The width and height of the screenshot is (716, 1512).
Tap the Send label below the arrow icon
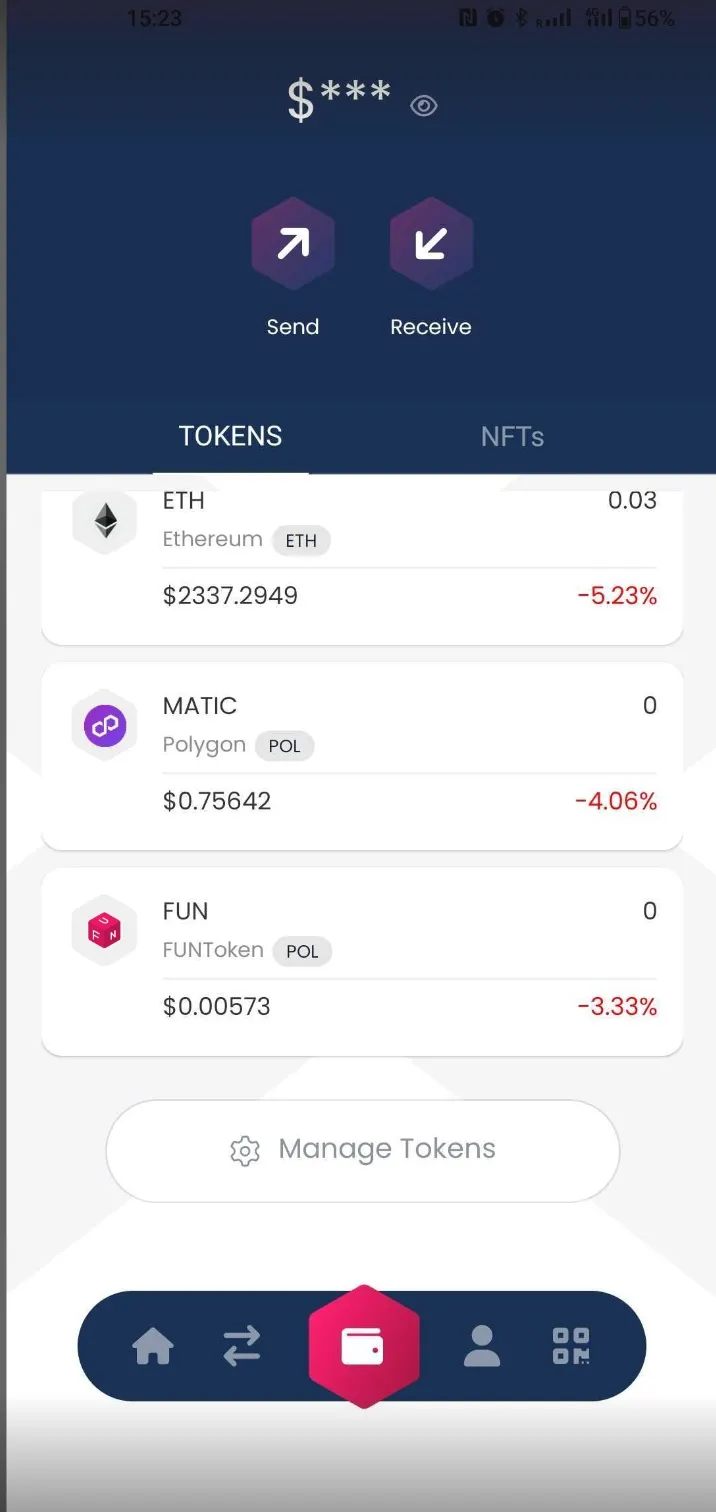coord(292,326)
